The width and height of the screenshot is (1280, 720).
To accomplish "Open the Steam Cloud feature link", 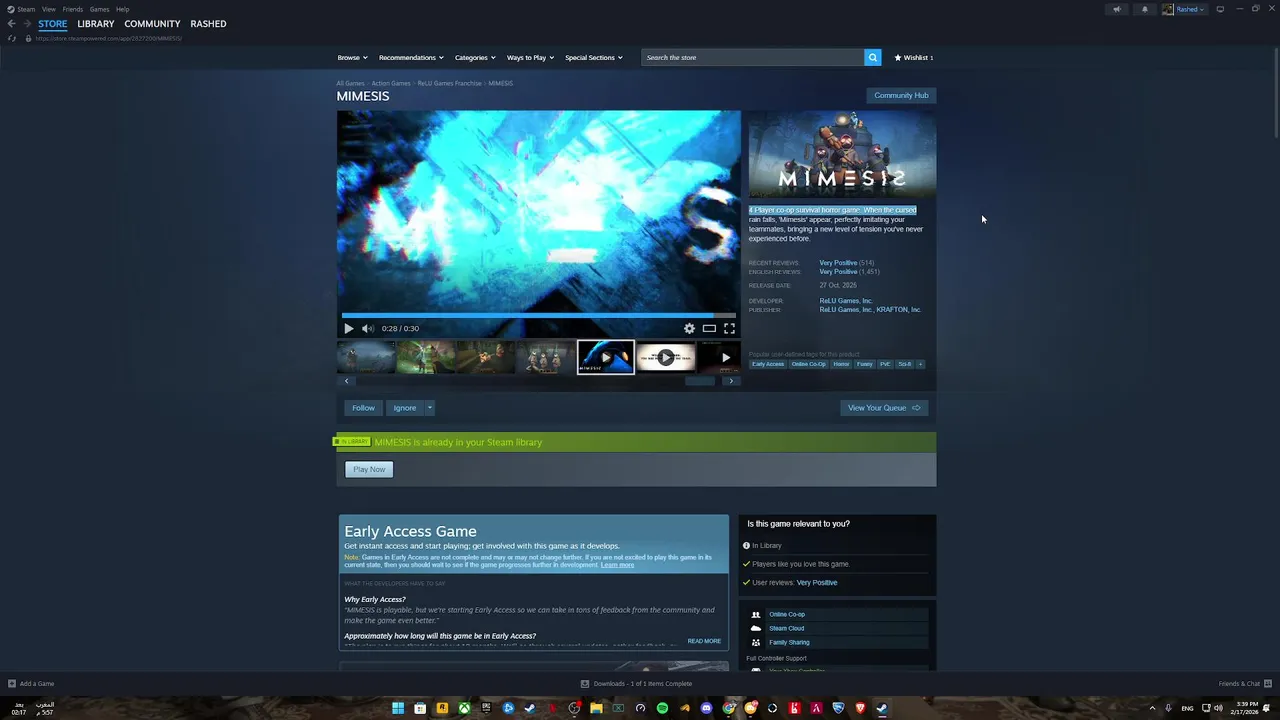I will click(x=786, y=628).
